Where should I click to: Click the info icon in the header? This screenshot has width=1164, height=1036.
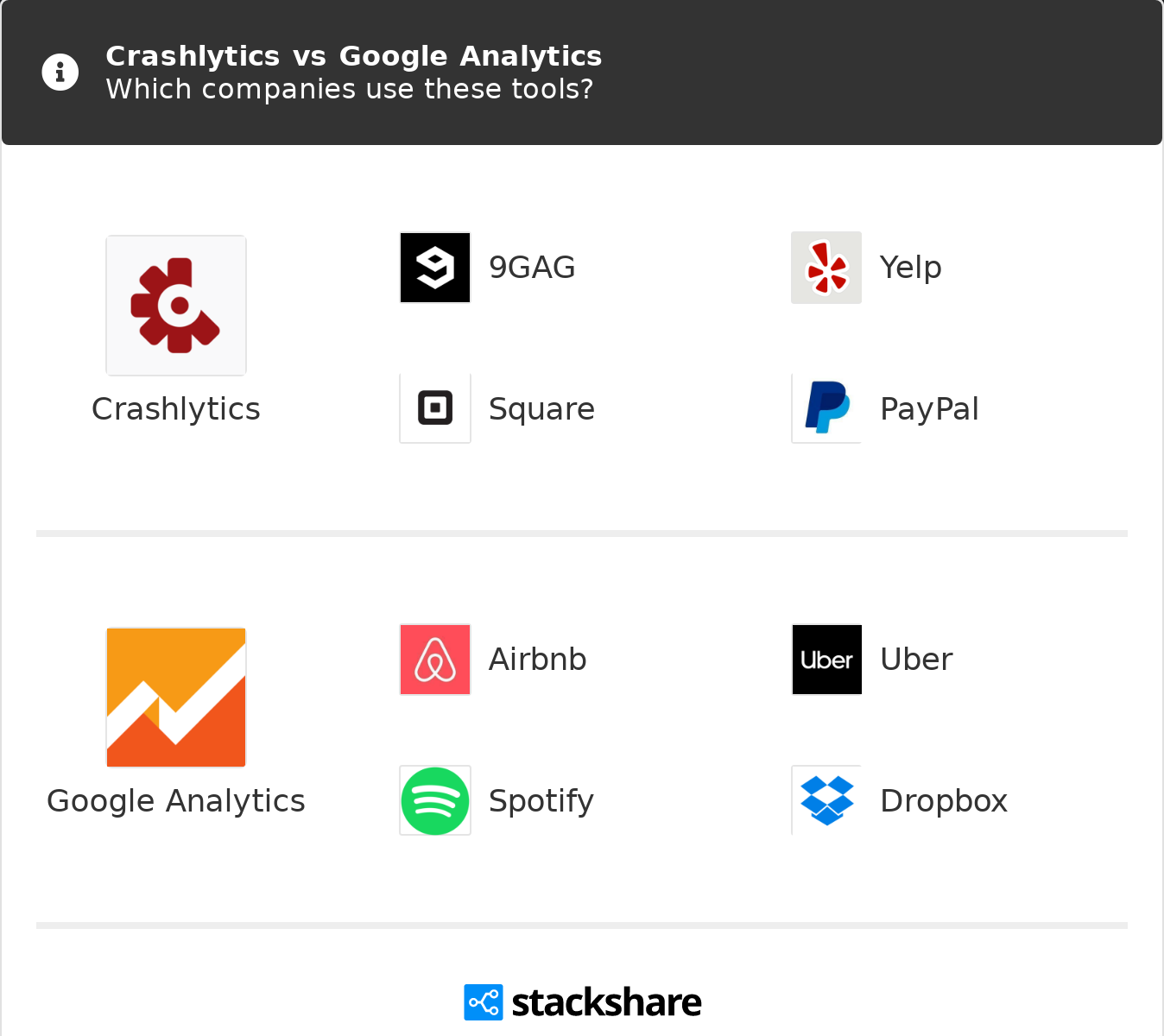pyautogui.click(x=60, y=72)
